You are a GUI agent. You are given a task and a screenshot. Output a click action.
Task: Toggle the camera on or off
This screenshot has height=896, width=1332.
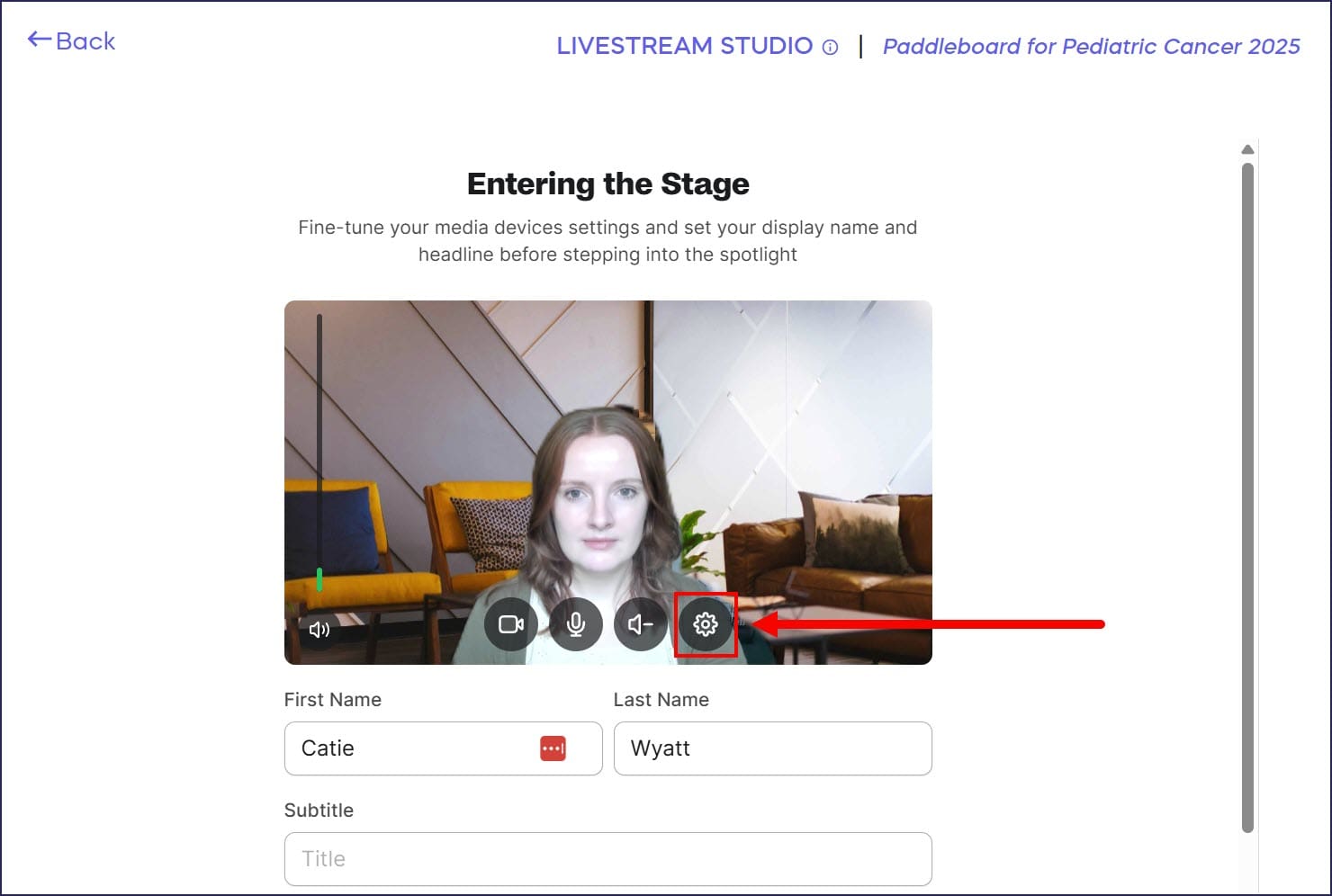pos(511,623)
